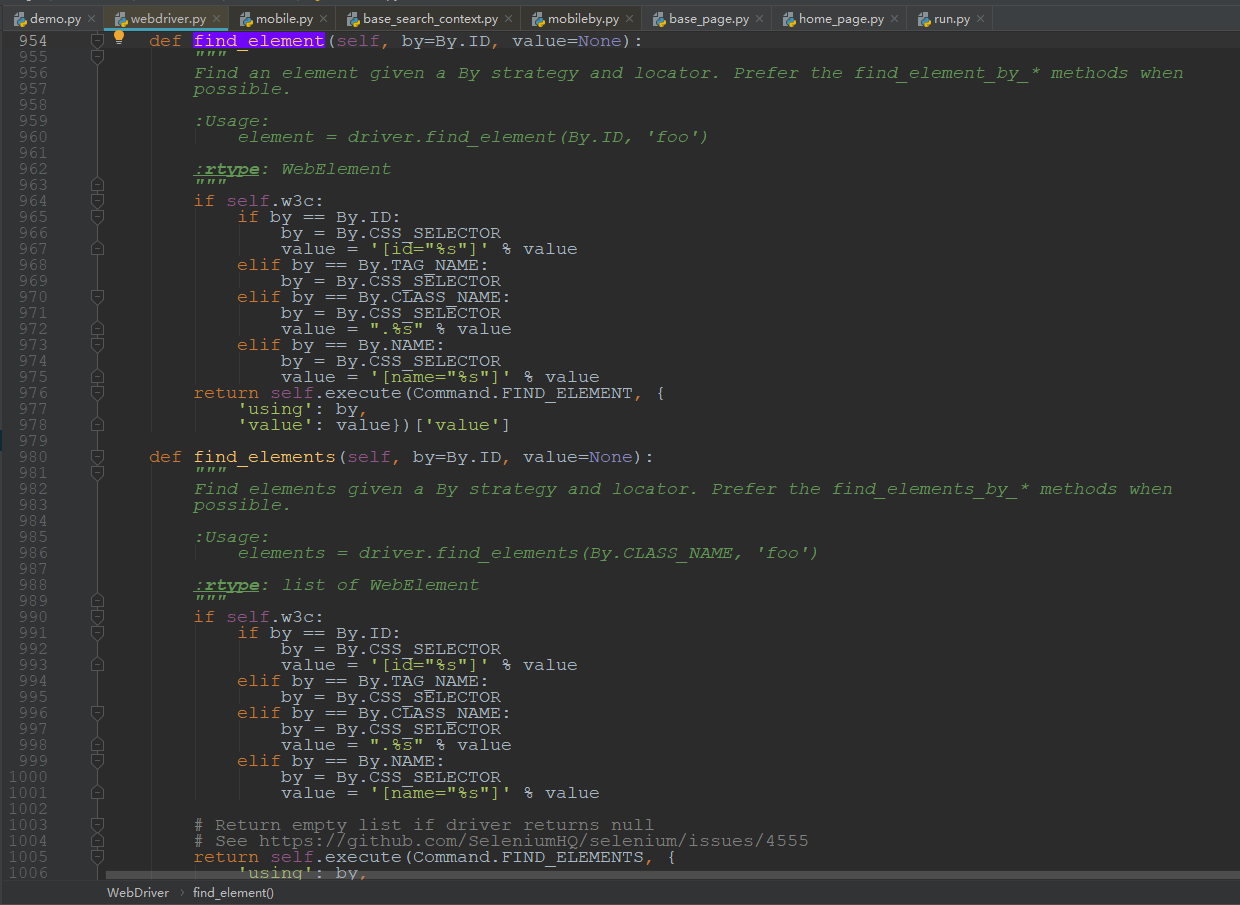This screenshot has width=1240, height=905.
Task: Switch to the demo.py tab
Action: click(55, 16)
